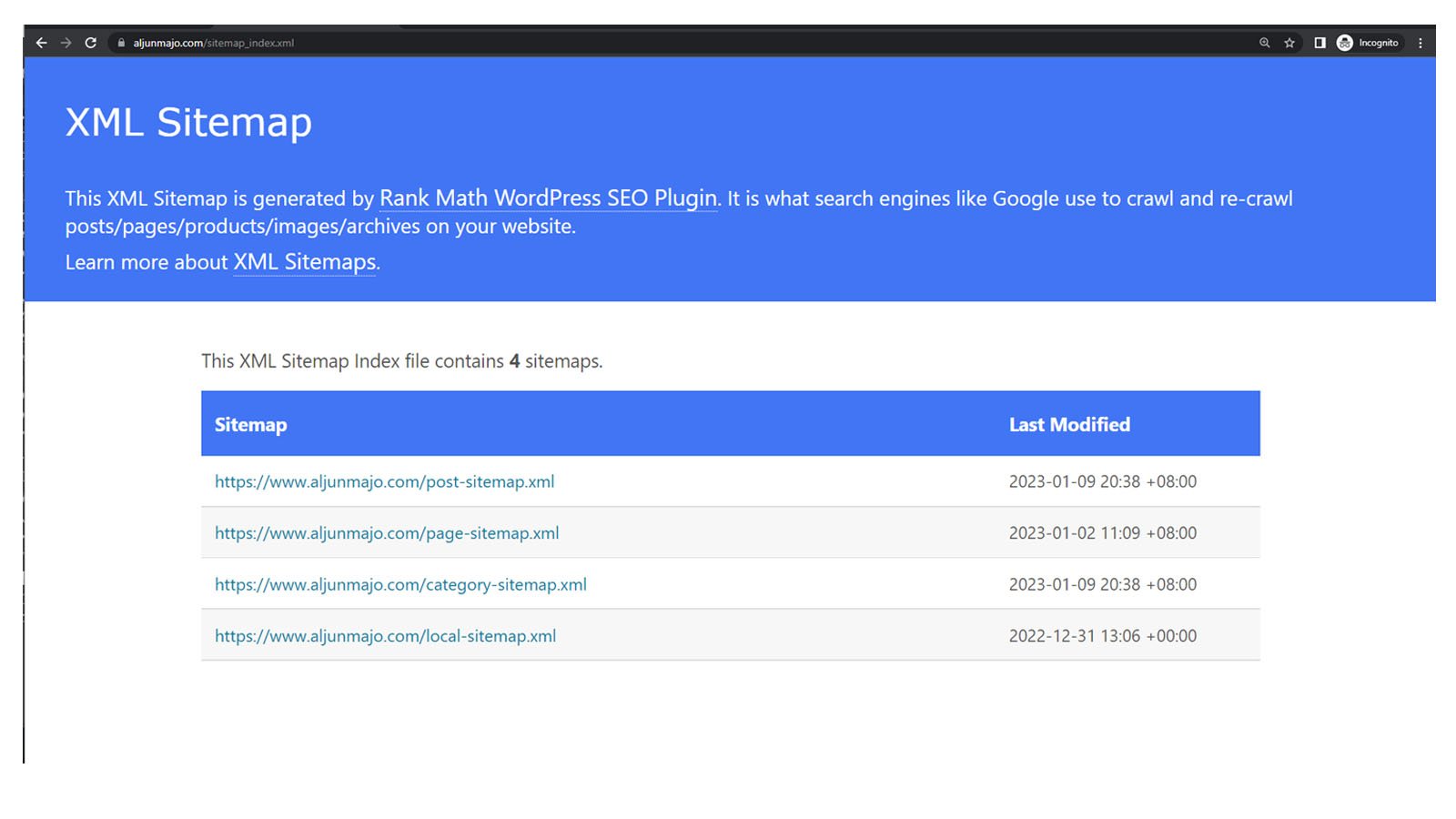Screen dimensions: 1456x819
Task: Click the Last Modified column header
Action: pyautogui.click(x=1068, y=424)
